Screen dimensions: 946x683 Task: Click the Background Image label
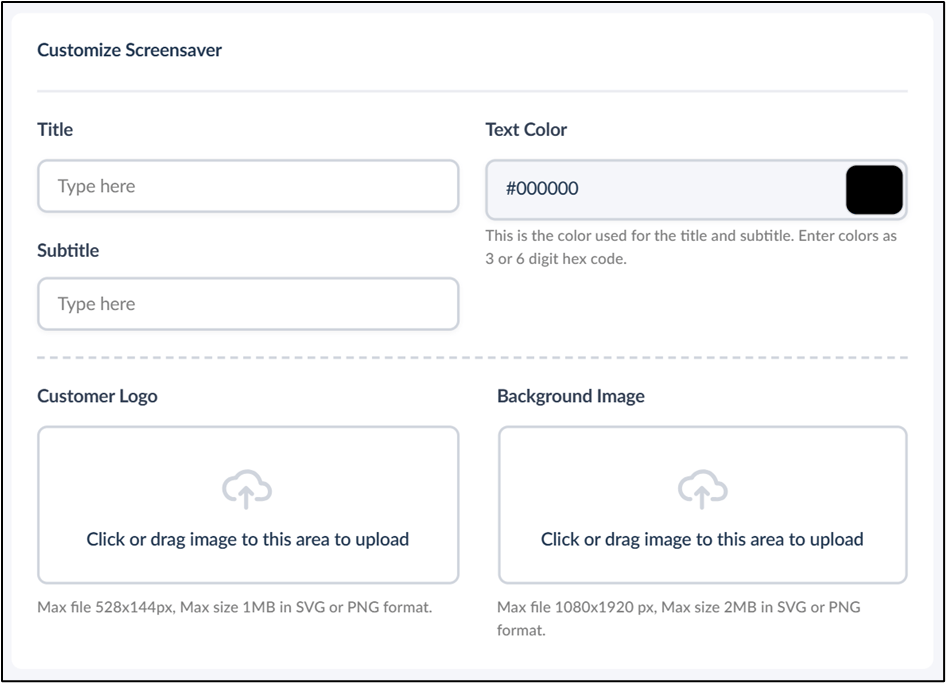pyautogui.click(x=571, y=396)
